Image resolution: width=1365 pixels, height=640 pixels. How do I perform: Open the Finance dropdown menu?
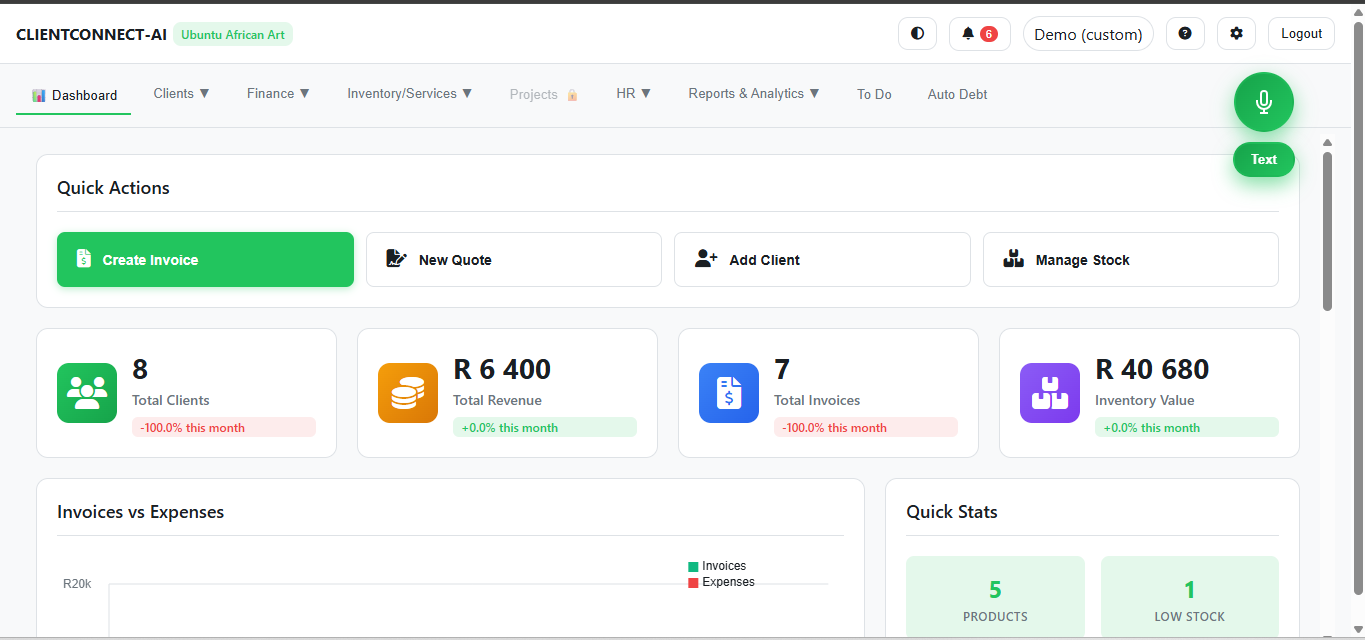coord(278,93)
